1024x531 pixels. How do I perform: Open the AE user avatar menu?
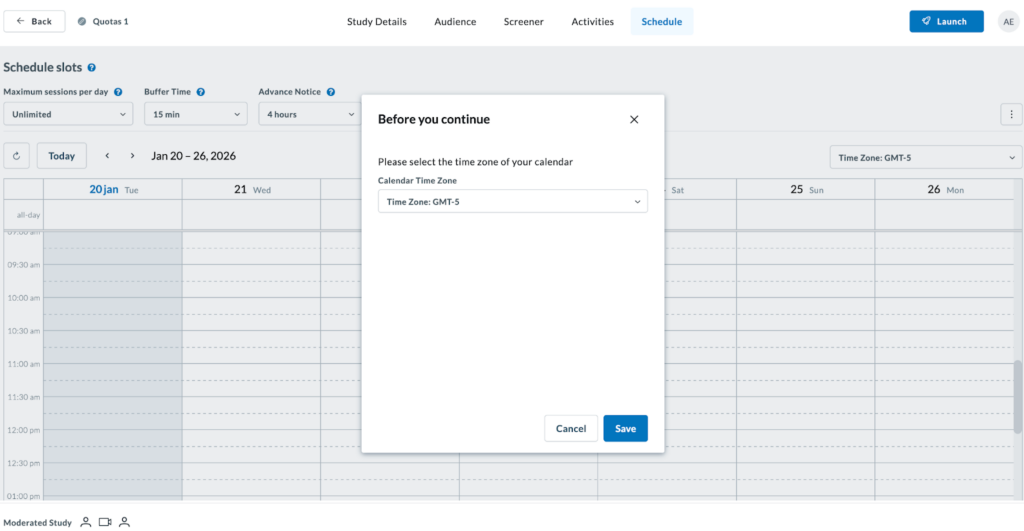coord(1008,22)
